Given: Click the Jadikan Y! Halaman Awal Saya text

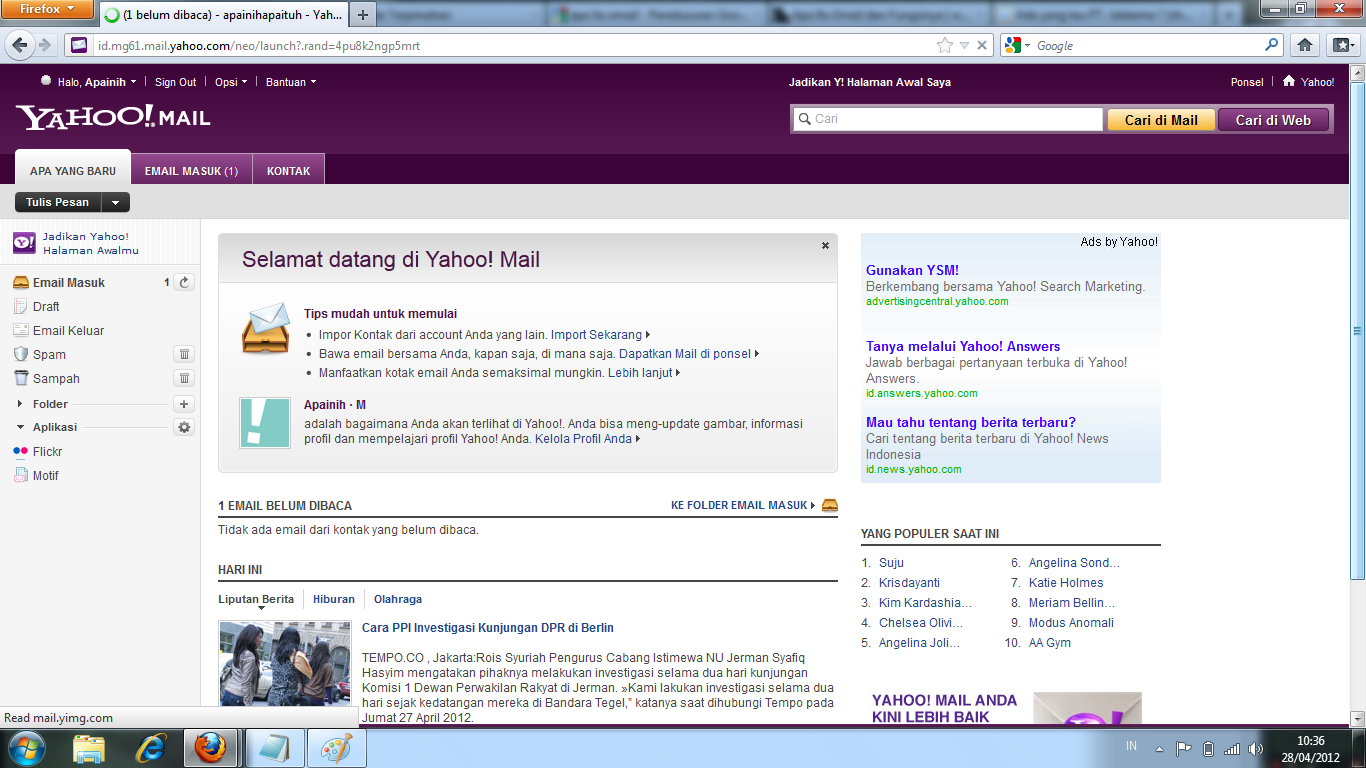Looking at the screenshot, I should pos(870,82).
